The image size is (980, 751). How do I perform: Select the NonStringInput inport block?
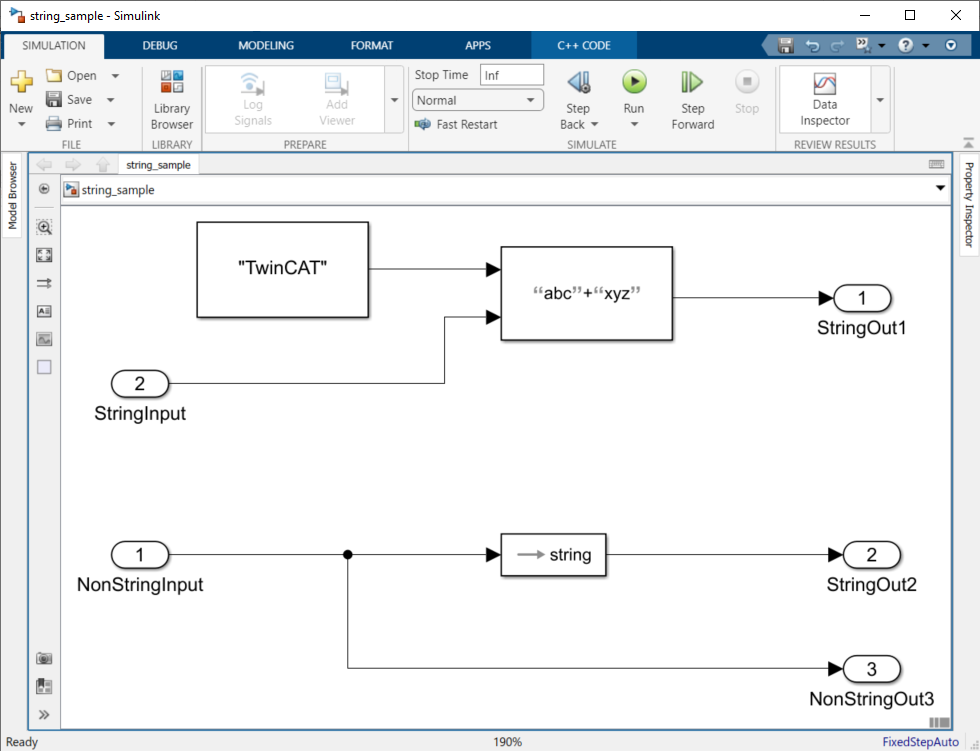click(140, 555)
